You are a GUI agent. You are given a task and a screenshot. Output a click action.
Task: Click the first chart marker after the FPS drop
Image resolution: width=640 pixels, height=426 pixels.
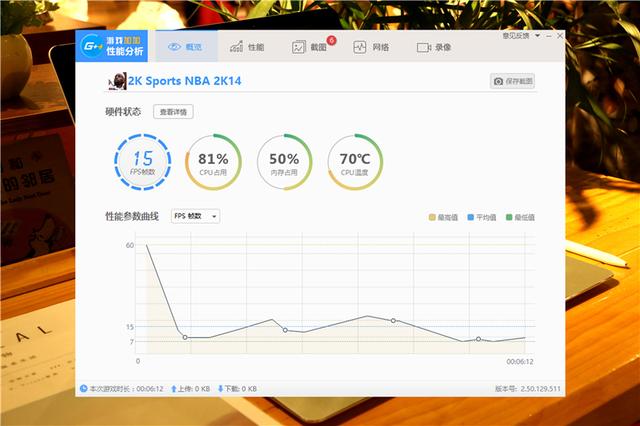(185, 337)
